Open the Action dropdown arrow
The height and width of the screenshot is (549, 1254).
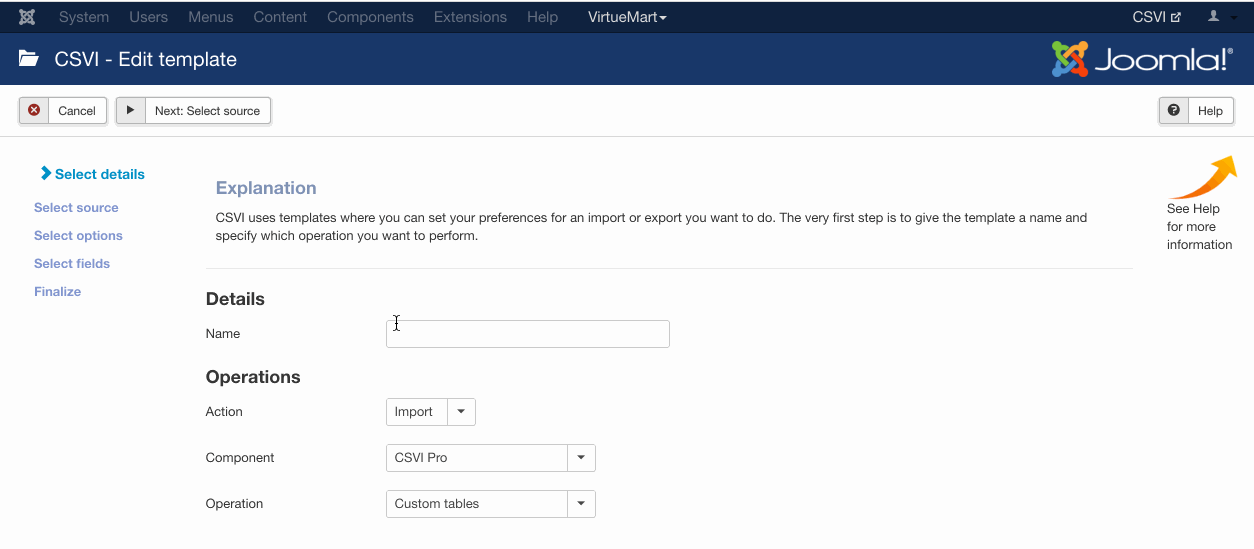click(x=461, y=412)
